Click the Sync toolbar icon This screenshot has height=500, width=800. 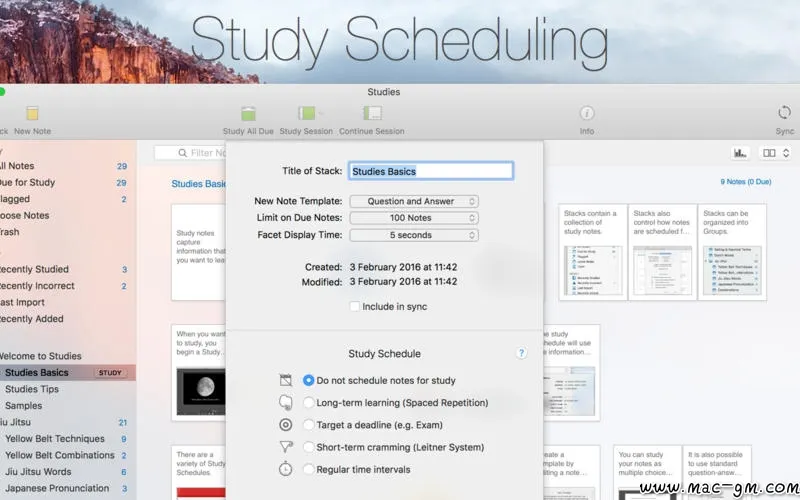coord(784,112)
